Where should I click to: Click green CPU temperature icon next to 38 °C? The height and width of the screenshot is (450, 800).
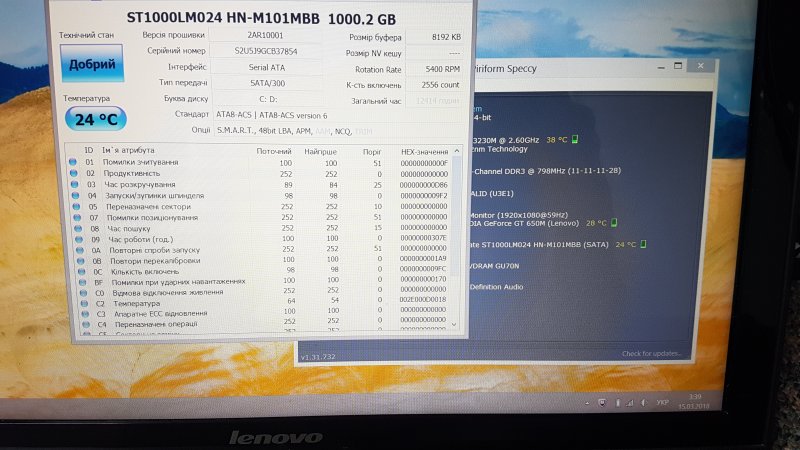(x=576, y=140)
